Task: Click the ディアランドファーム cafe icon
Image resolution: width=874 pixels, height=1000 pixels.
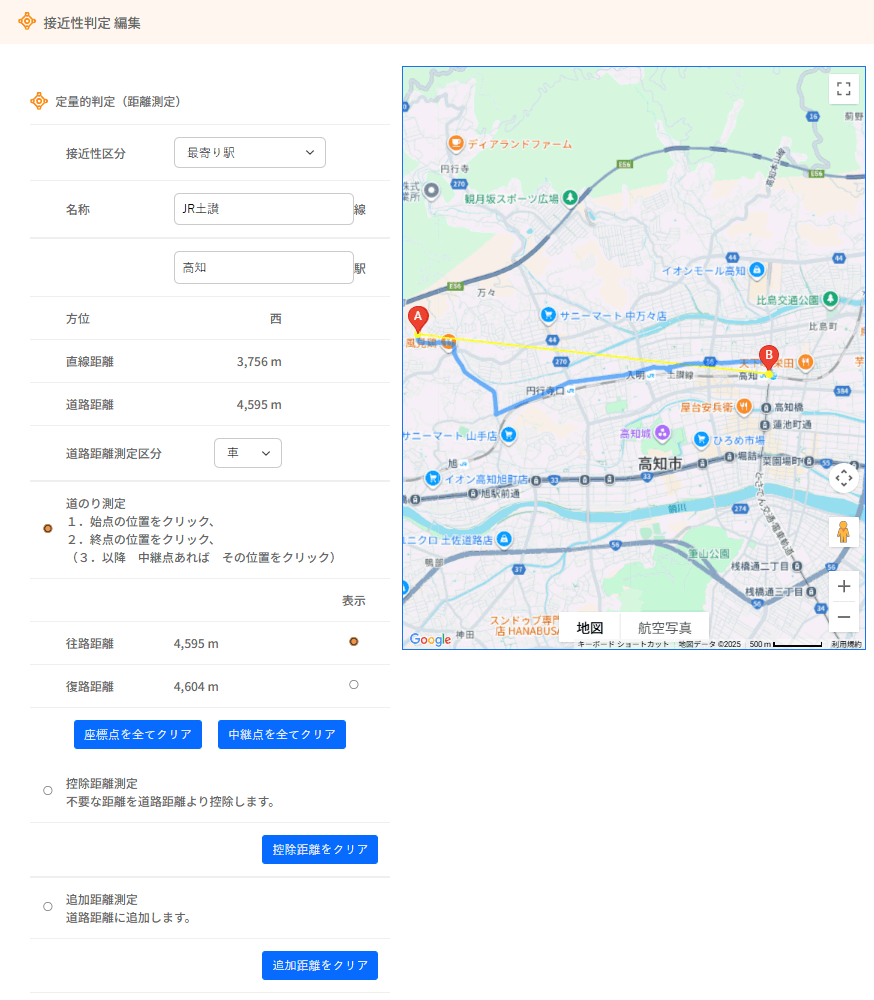Action: click(456, 143)
